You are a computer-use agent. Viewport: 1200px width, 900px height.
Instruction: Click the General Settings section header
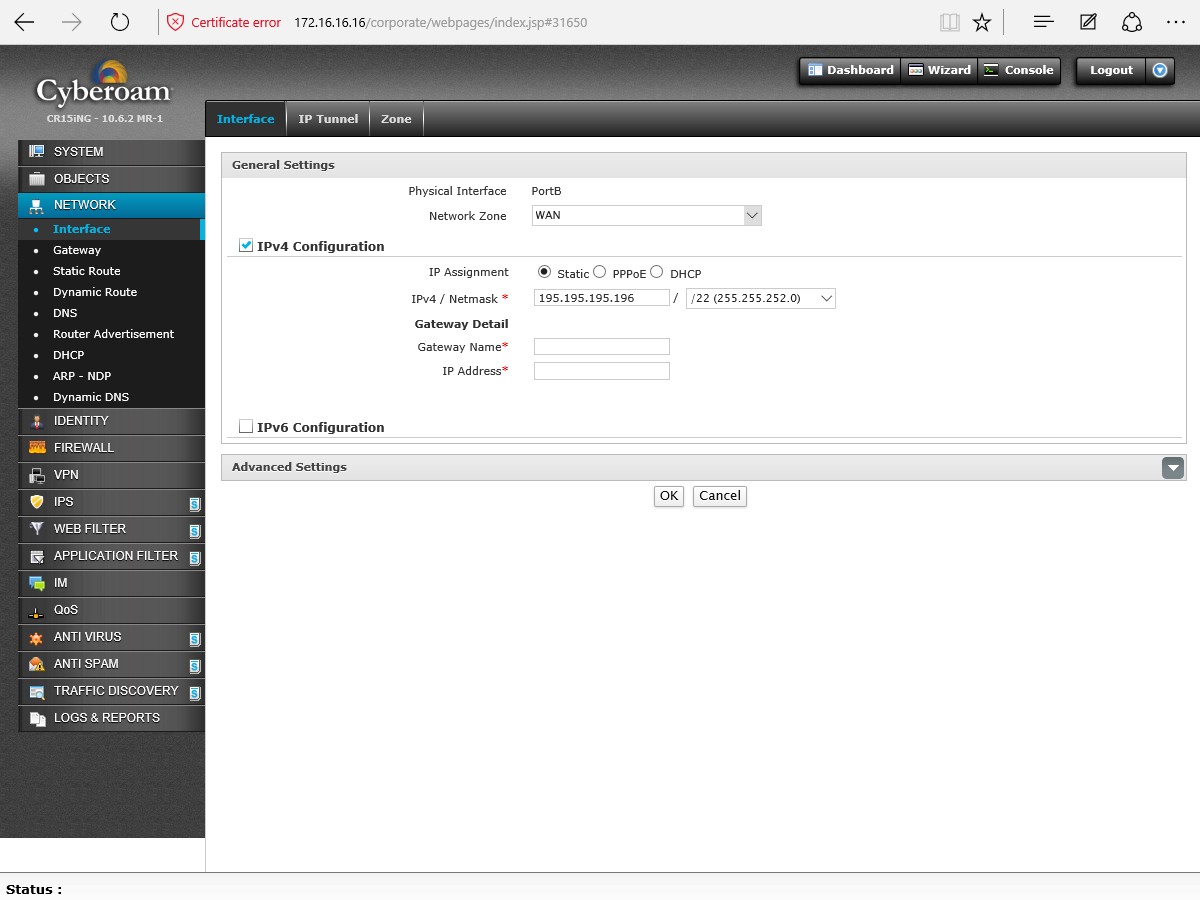point(704,165)
